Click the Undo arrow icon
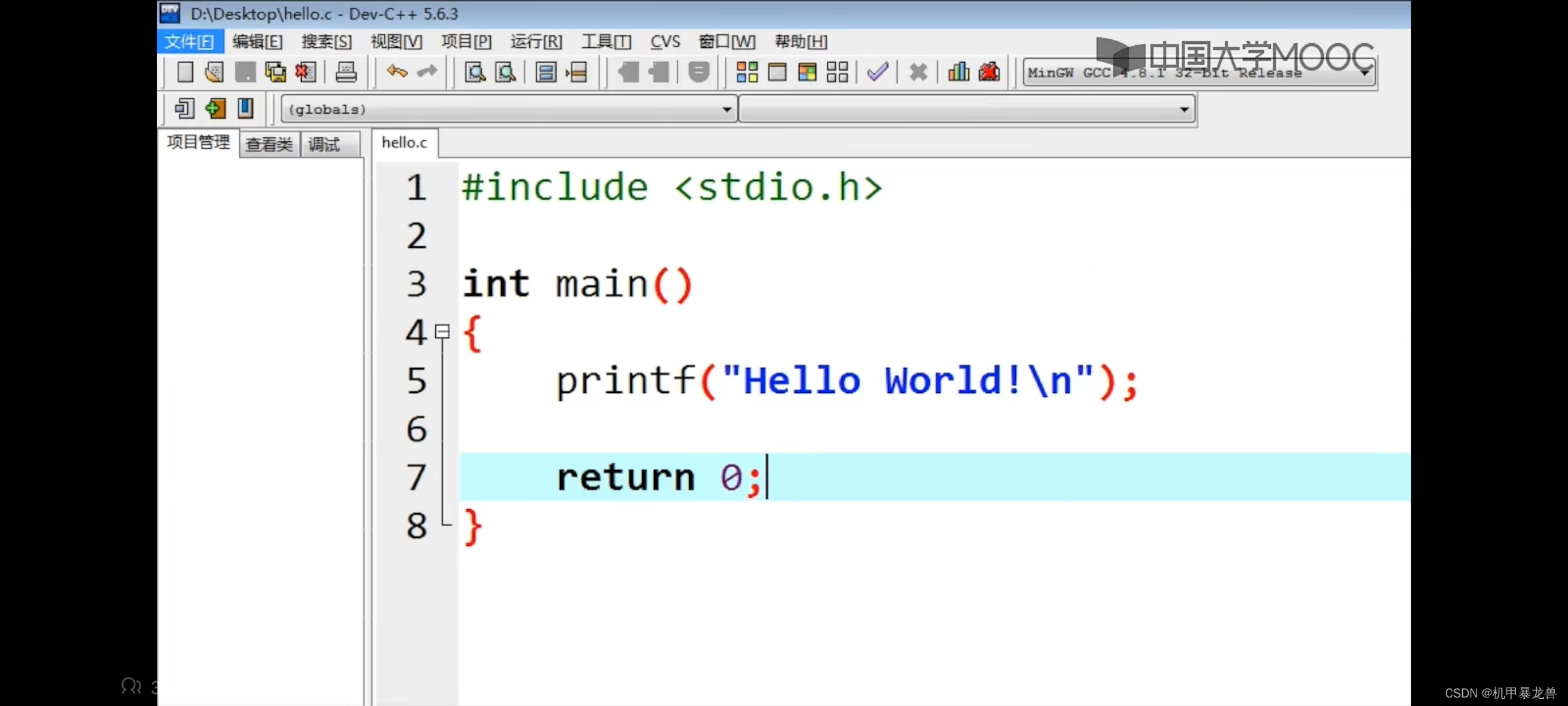The image size is (1568, 706). 397,71
